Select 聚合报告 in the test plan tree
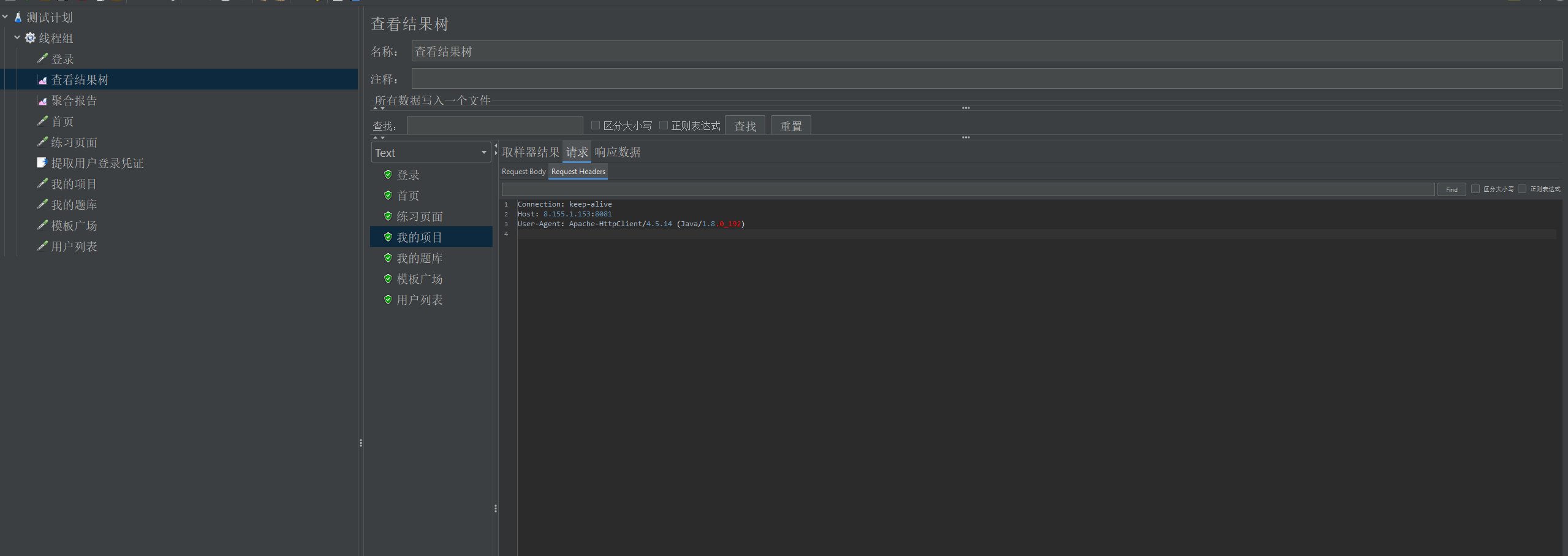 (74, 101)
